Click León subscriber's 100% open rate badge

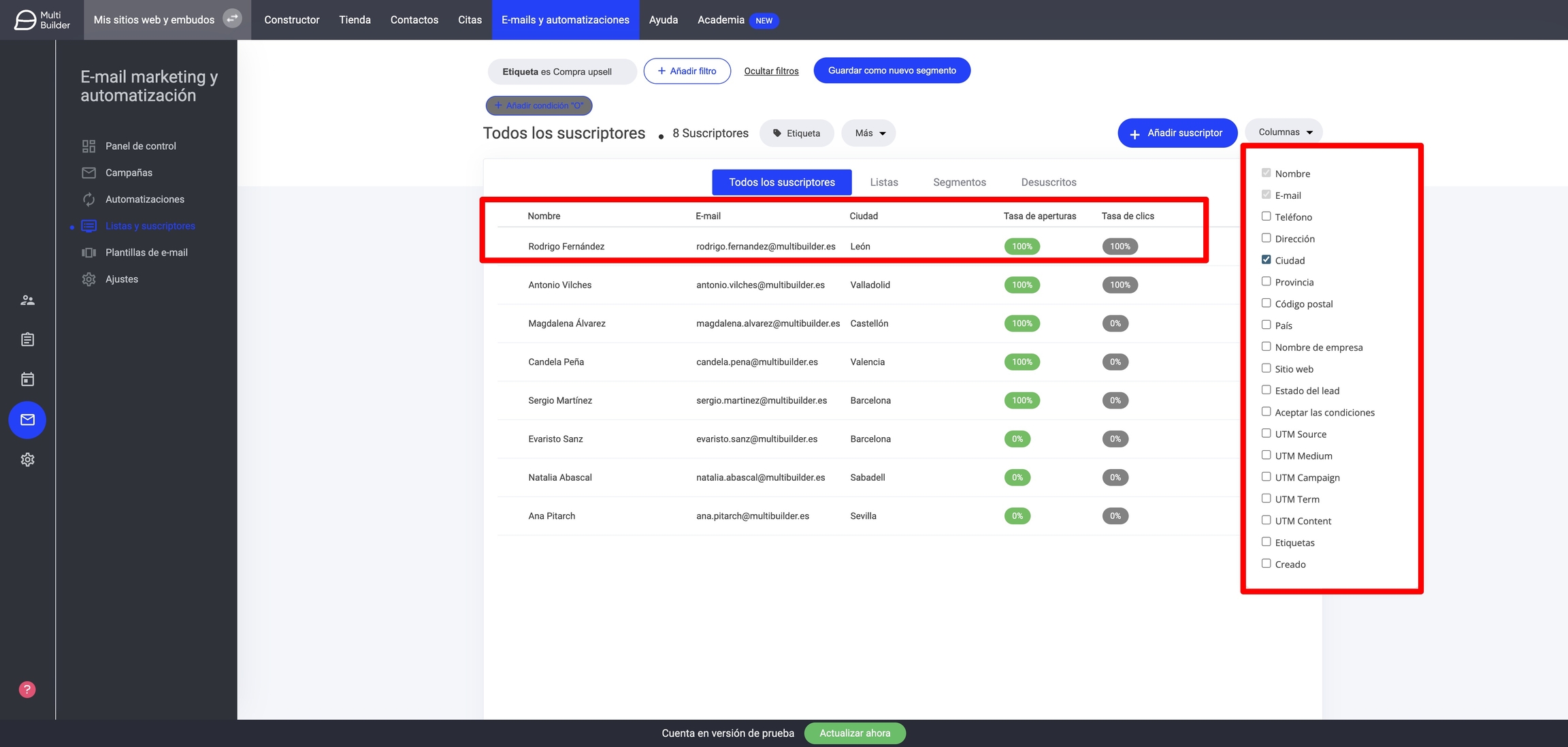(1022, 247)
